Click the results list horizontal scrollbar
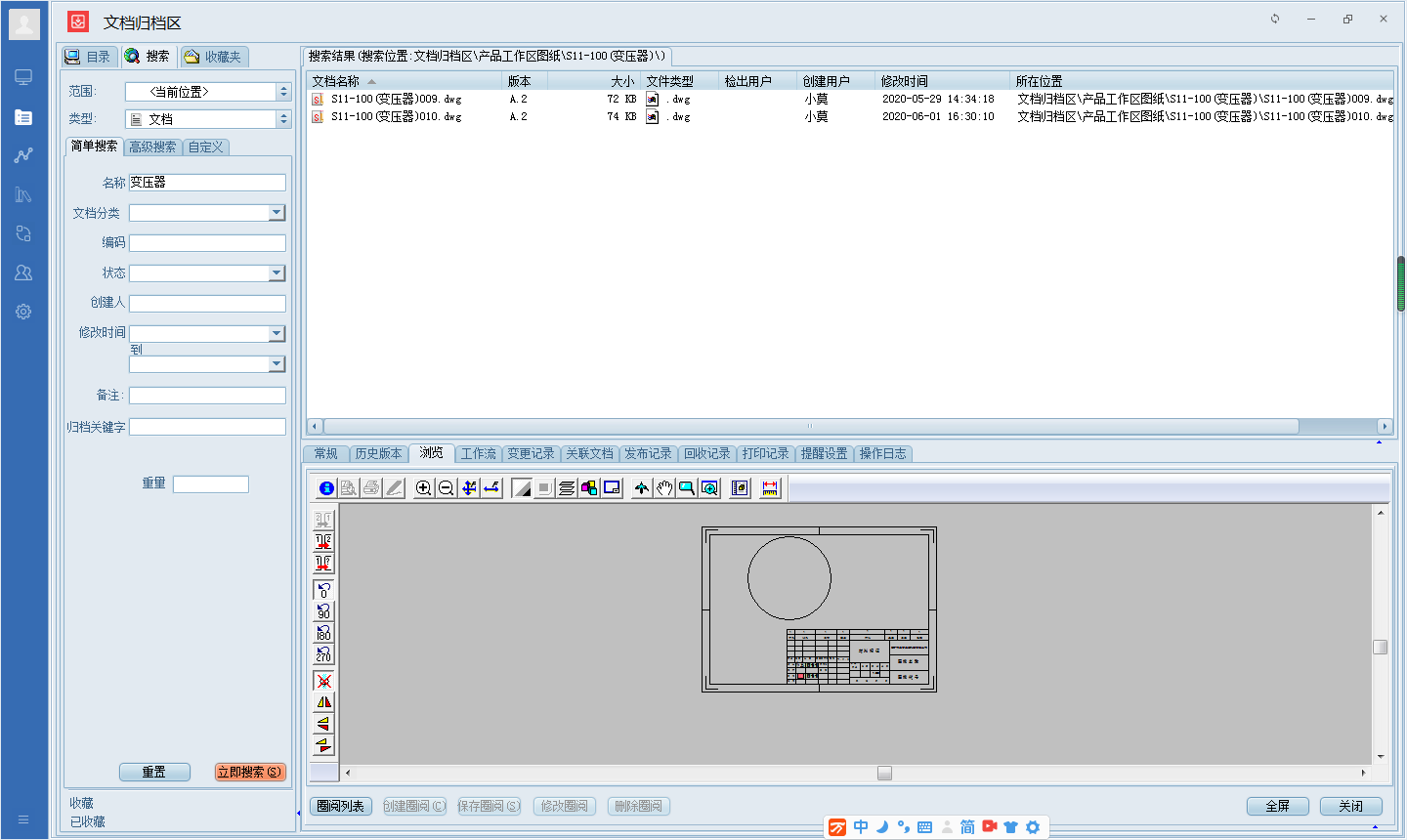 (811, 427)
